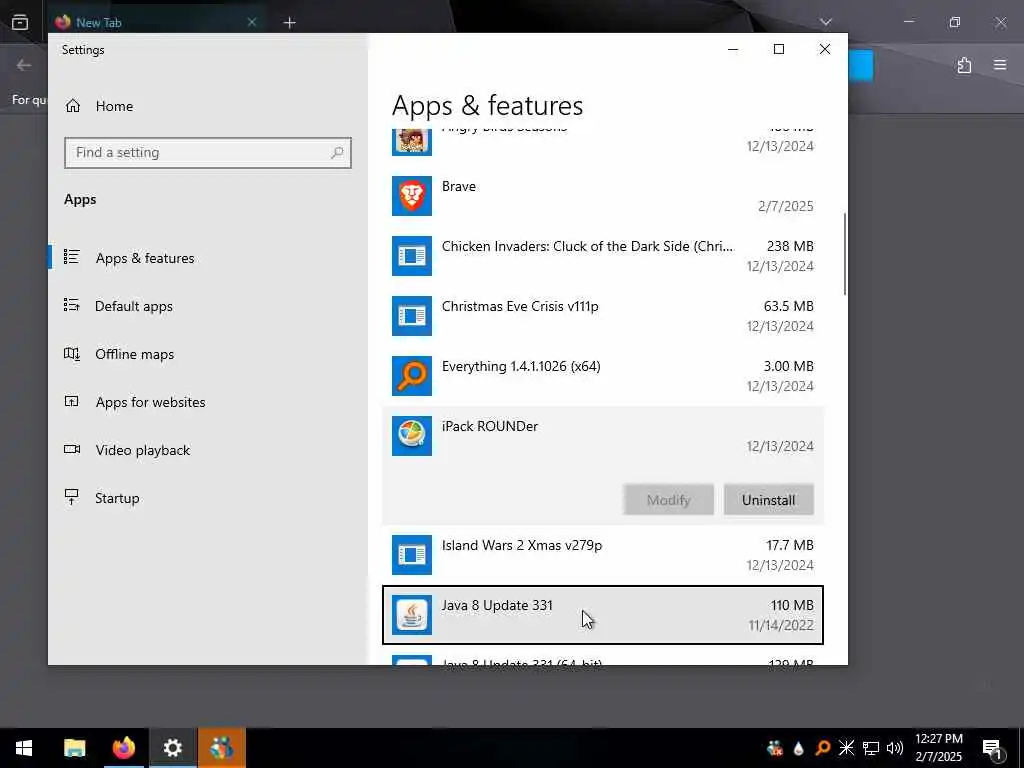
Task: Click the Offline maps map icon
Action: pyautogui.click(x=72, y=353)
